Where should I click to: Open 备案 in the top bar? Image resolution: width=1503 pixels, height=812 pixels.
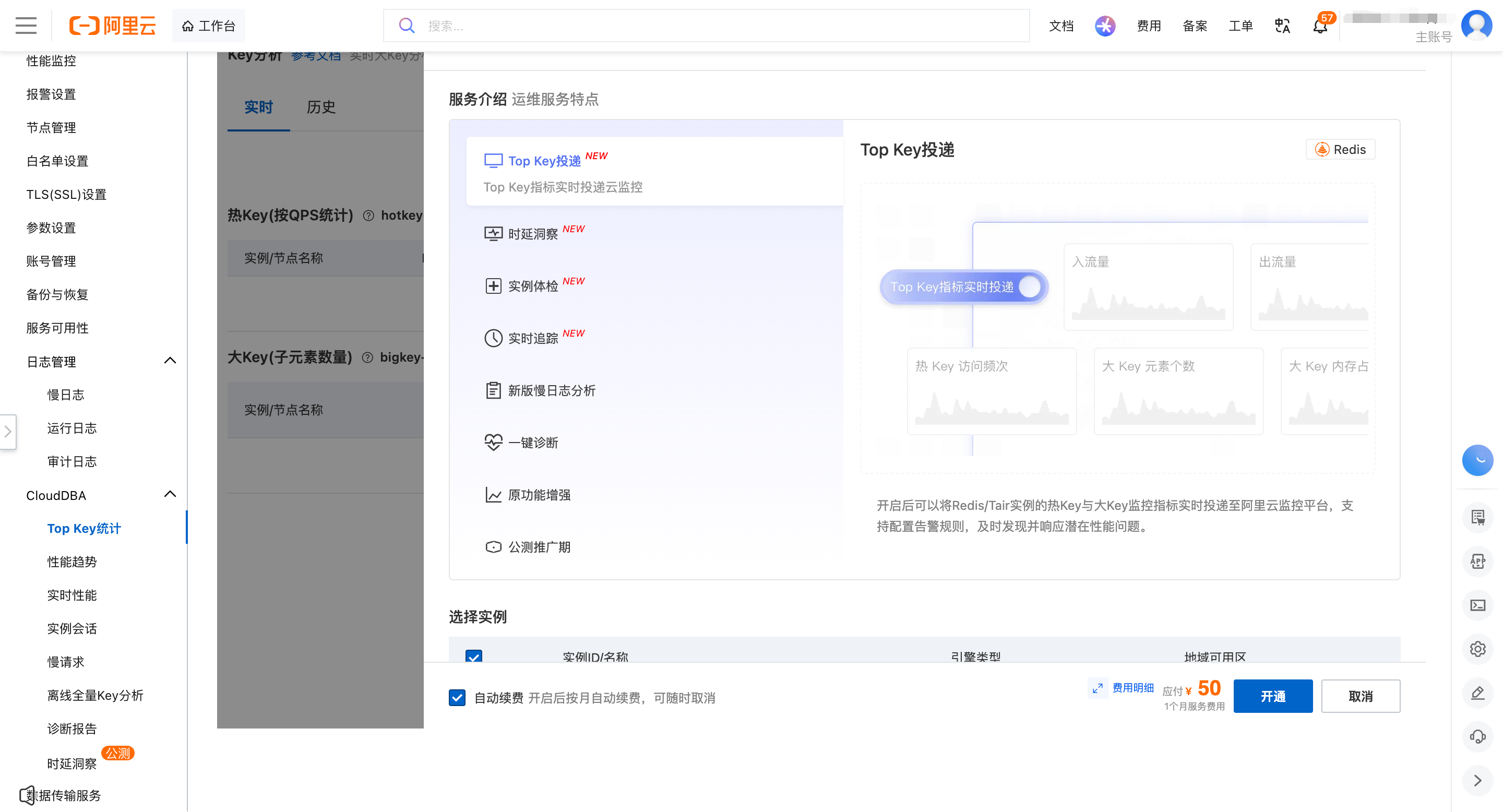click(x=1195, y=26)
